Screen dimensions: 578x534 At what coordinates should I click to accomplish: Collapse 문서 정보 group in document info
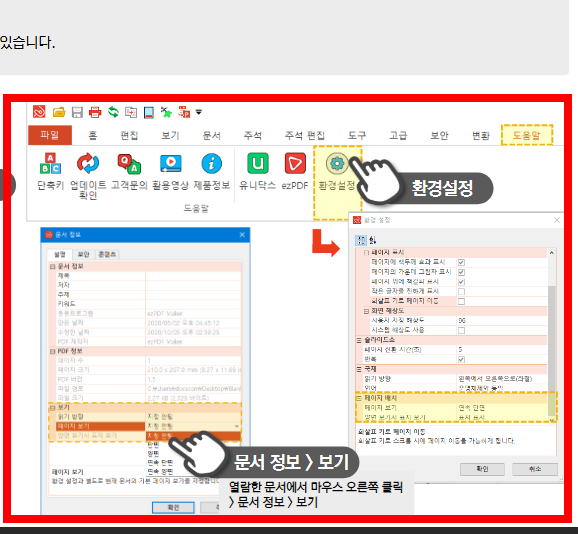[53, 266]
